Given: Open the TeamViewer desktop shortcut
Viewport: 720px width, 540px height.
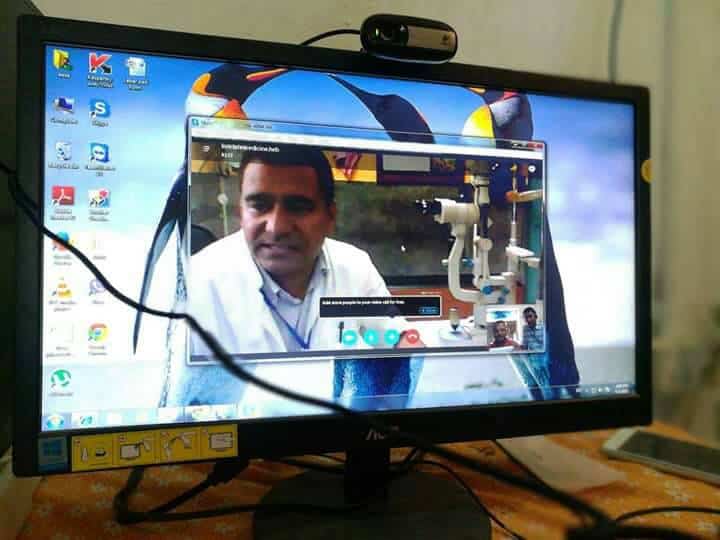Looking at the screenshot, I should coord(99,154).
